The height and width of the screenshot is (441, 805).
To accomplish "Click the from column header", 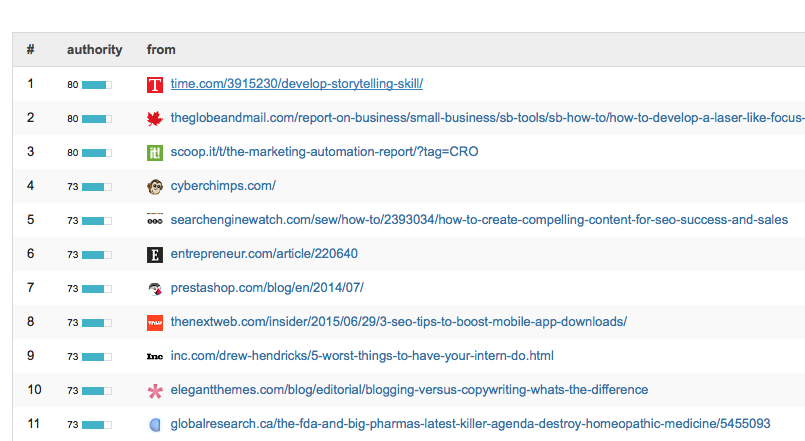I will click(161, 50).
